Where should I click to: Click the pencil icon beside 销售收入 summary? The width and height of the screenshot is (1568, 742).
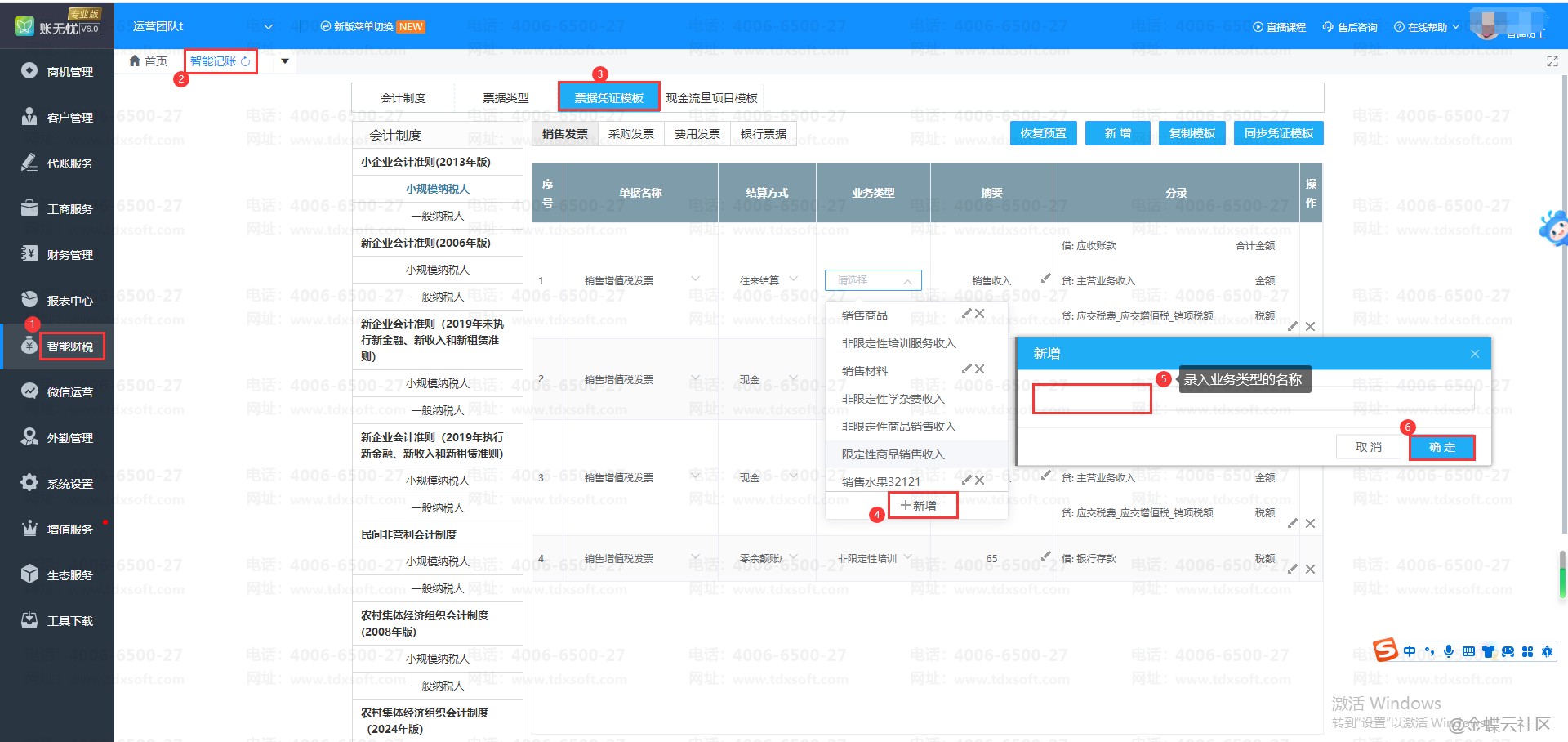(x=1045, y=279)
